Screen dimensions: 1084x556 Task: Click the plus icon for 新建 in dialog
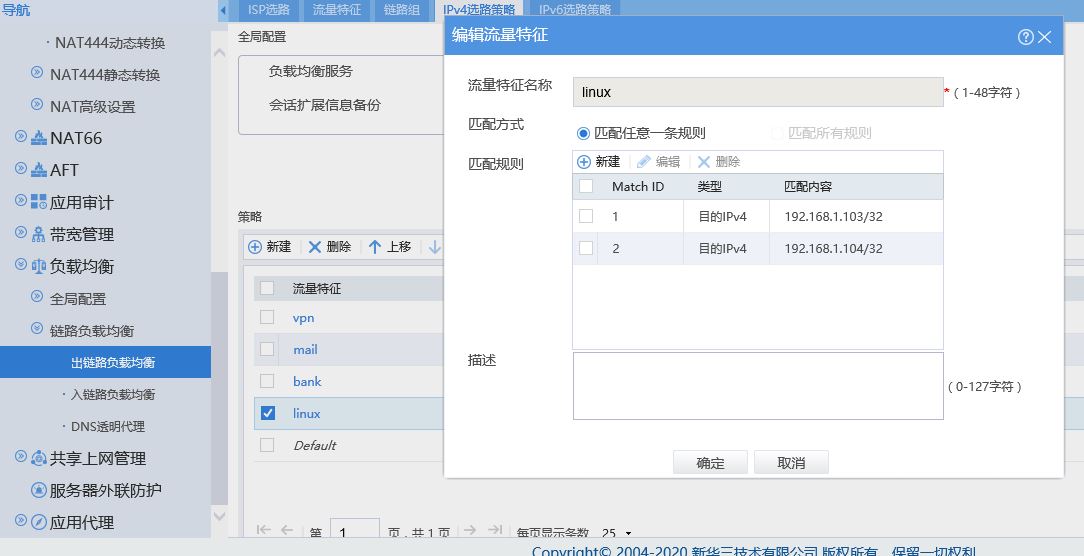tap(584, 162)
